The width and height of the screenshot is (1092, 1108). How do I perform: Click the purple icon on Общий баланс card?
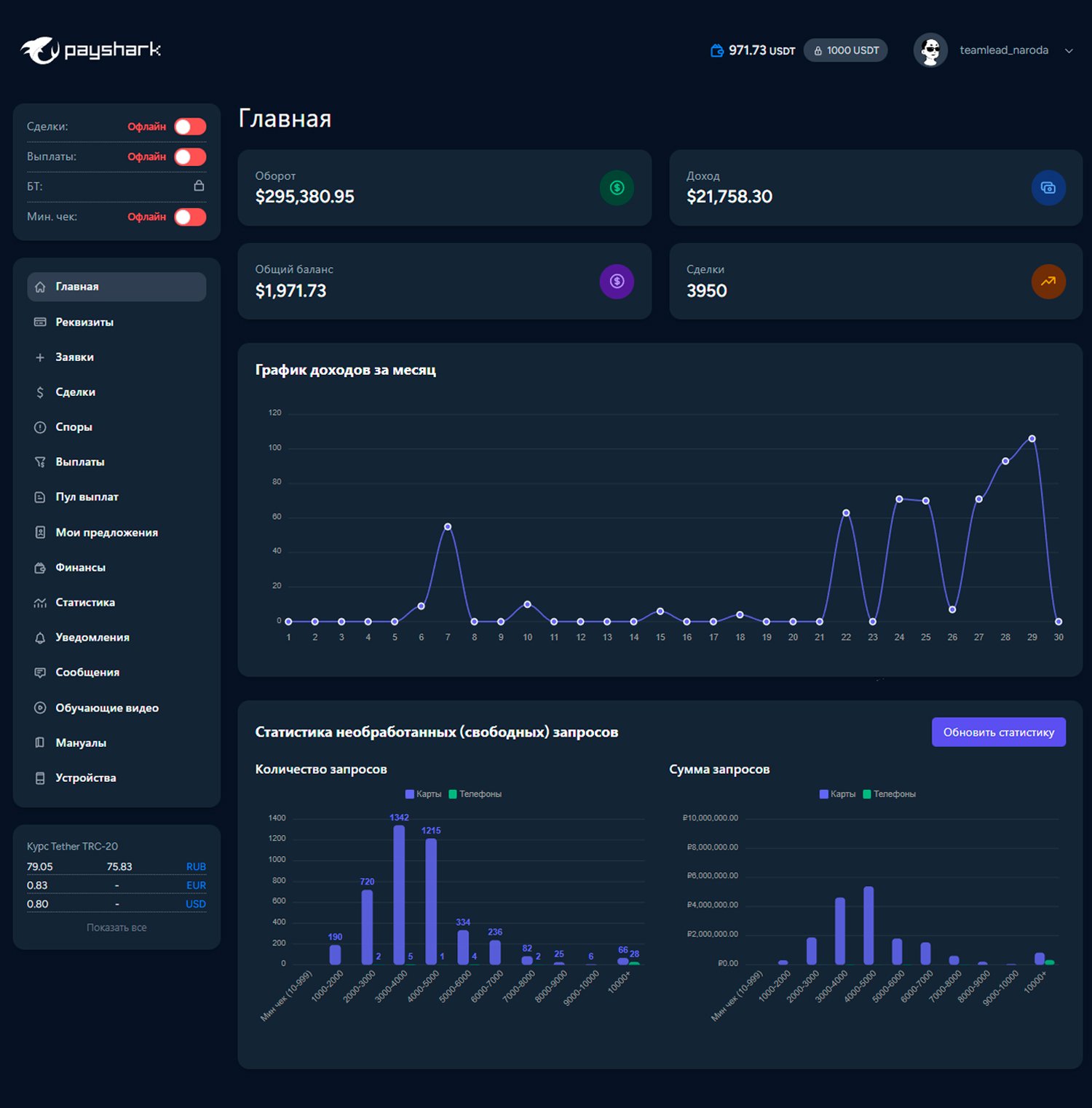pyautogui.click(x=617, y=281)
